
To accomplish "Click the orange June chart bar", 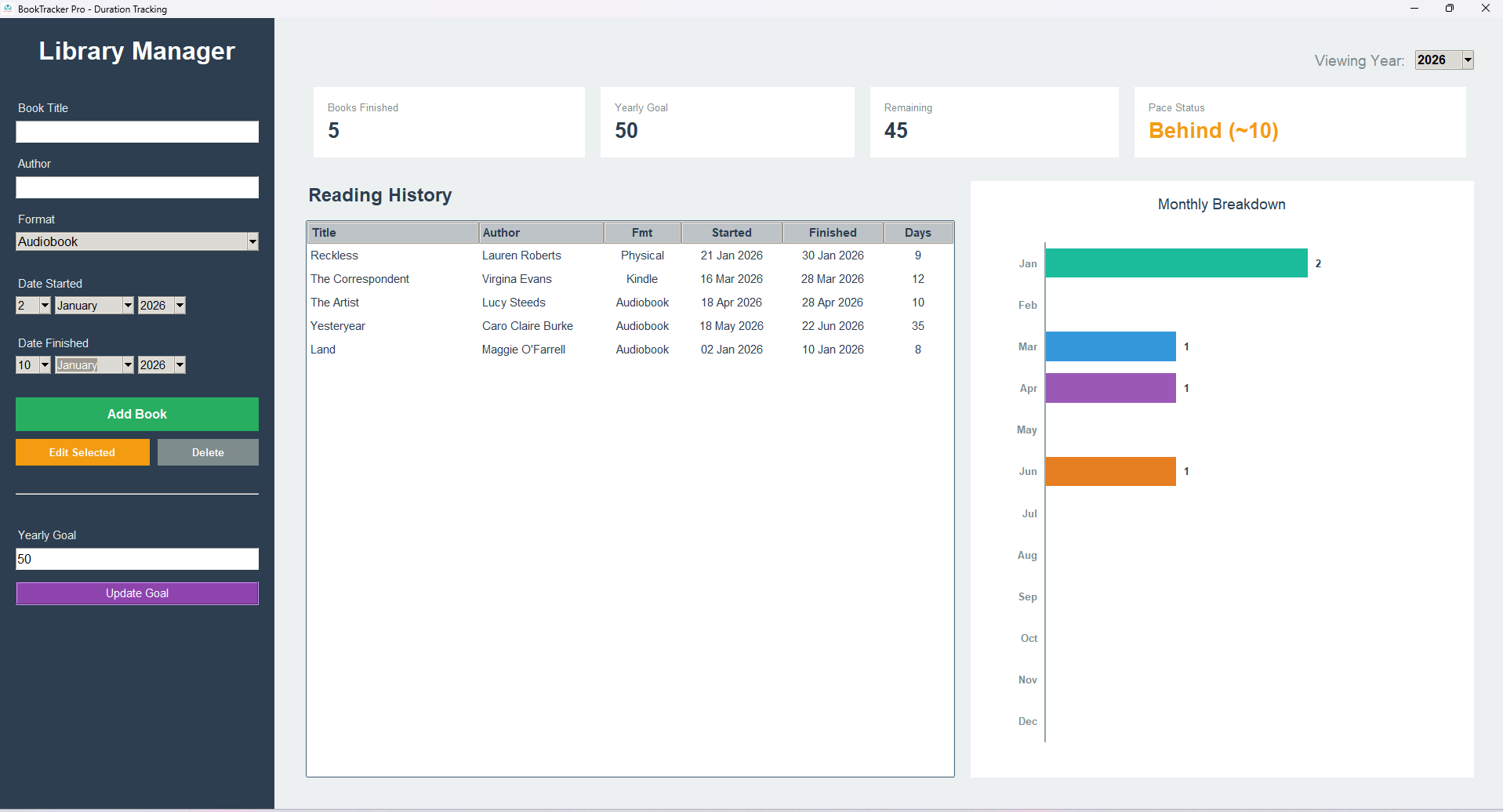I will point(1110,471).
